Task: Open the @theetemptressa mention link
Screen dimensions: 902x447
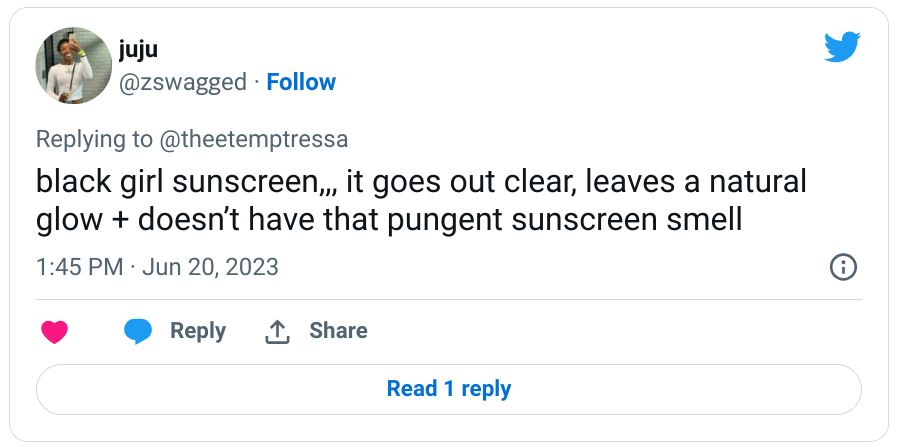Action: point(254,139)
